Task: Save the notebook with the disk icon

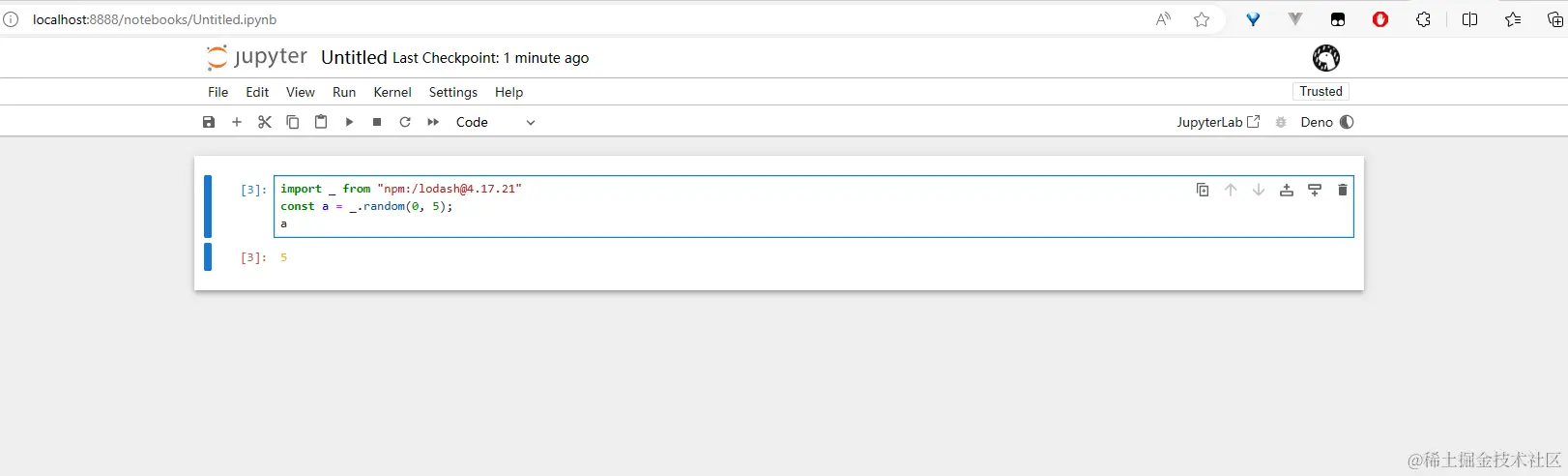Action: (209, 122)
